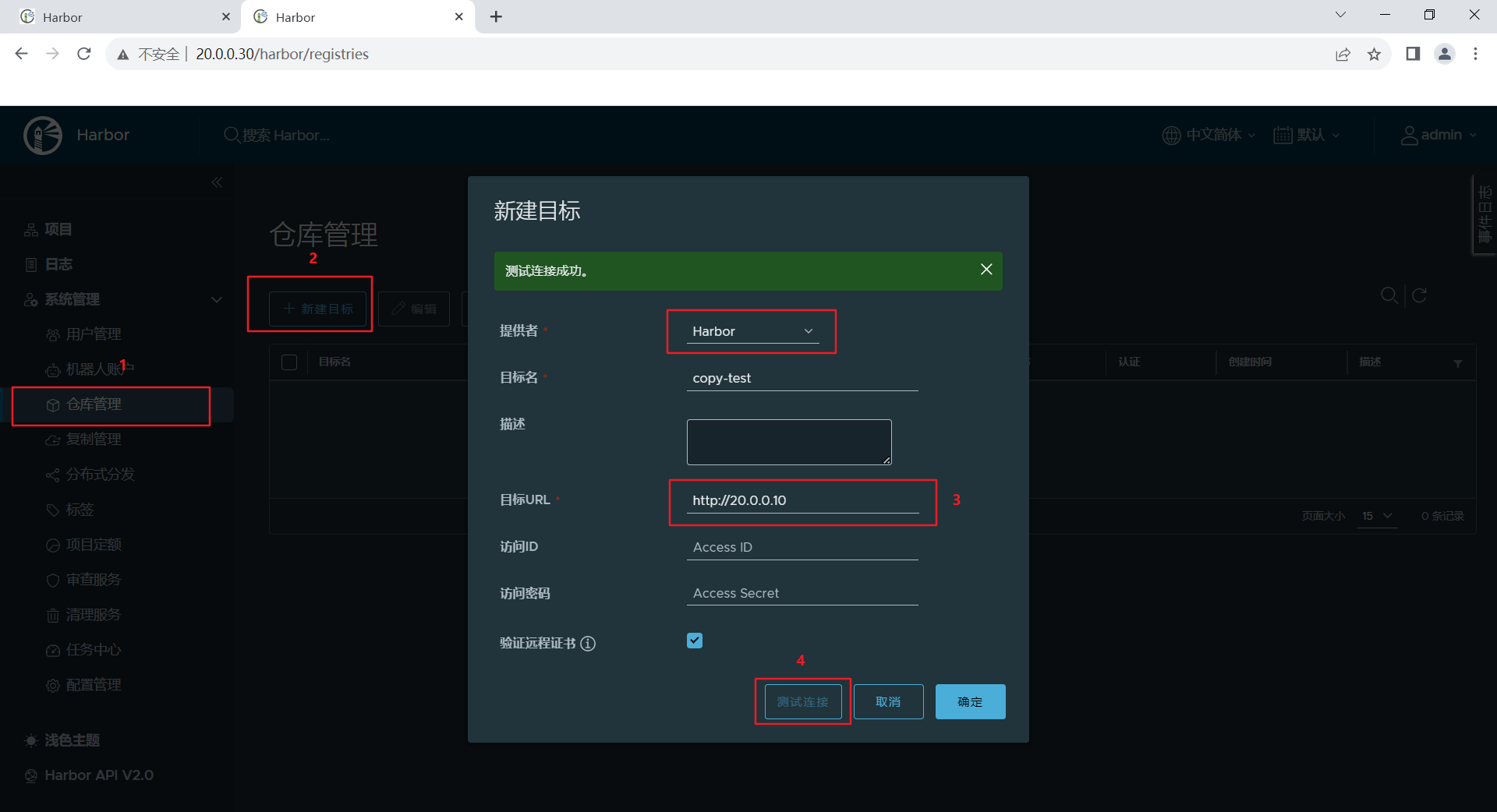This screenshot has width=1497, height=812.
Task: Open 复制管理 in sidebar
Action: [94, 440]
